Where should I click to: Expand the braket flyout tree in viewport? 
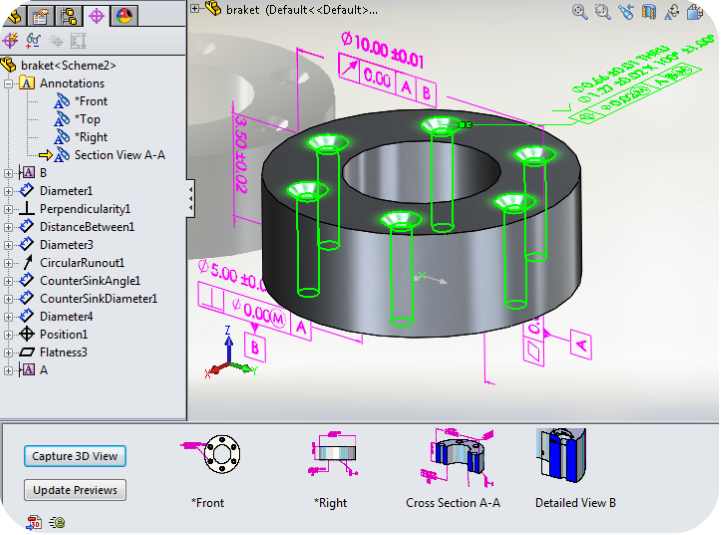pos(195,9)
